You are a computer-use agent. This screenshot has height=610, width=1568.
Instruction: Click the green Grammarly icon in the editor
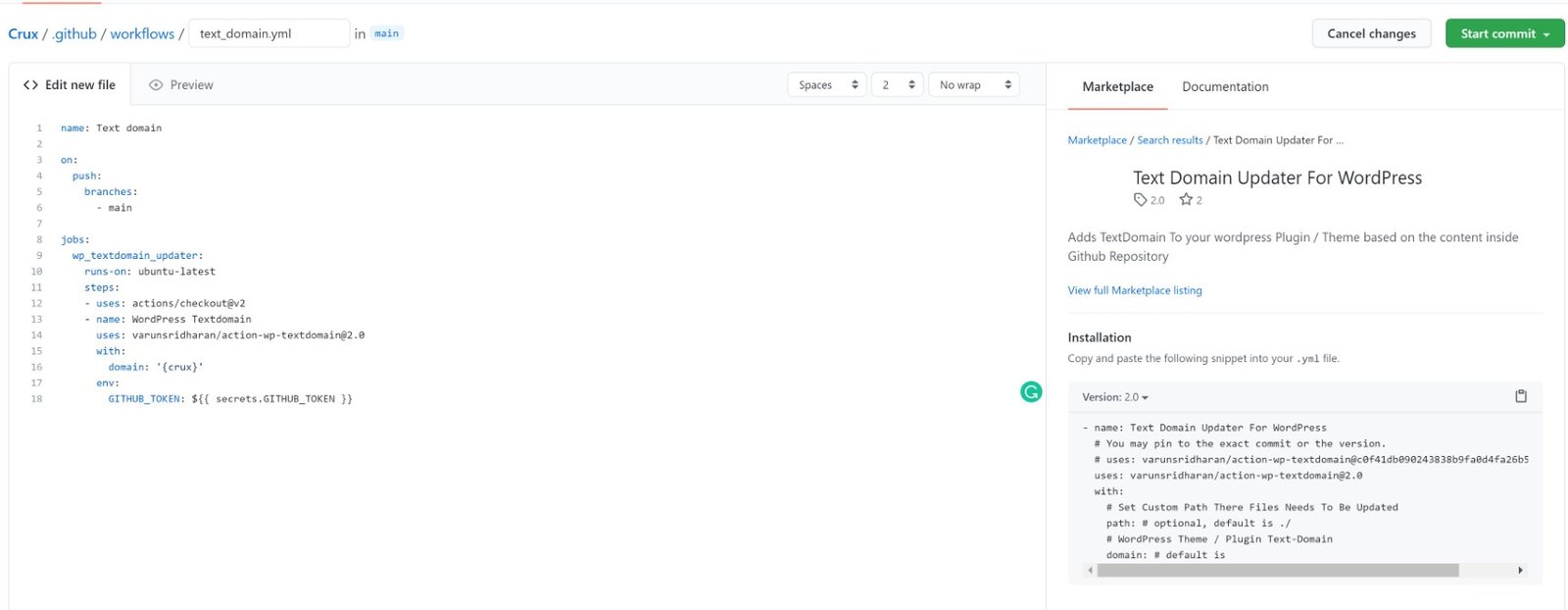click(1031, 392)
